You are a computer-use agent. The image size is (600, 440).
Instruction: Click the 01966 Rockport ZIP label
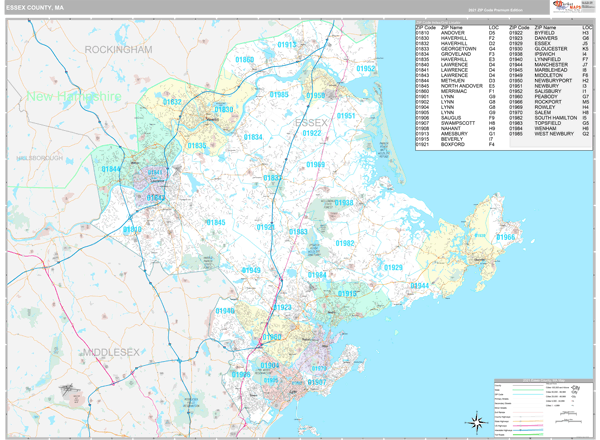[x=507, y=238]
